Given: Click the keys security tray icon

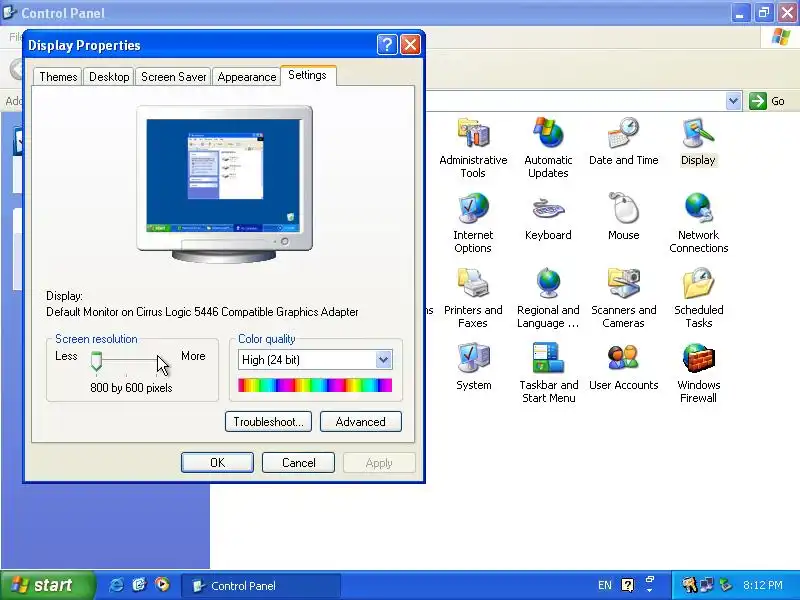Looking at the screenshot, I should (x=690, y=585).
